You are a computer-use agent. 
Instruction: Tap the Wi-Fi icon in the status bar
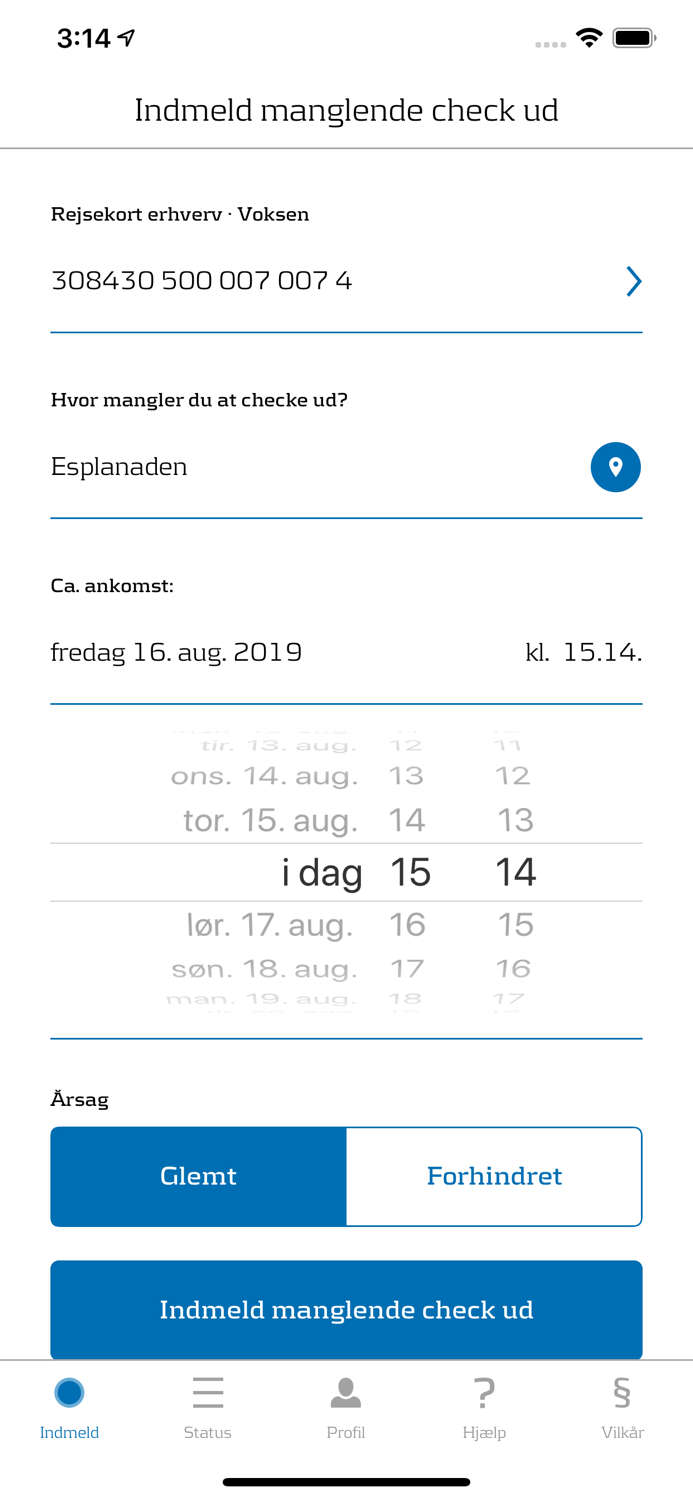[589, 36]
